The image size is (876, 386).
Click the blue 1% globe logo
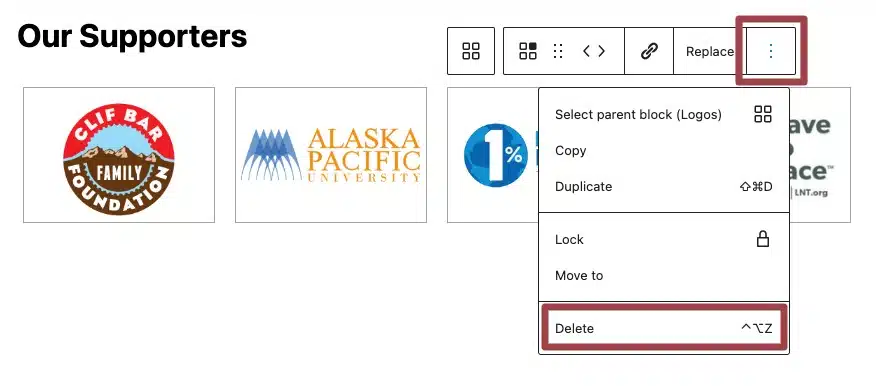496,155
